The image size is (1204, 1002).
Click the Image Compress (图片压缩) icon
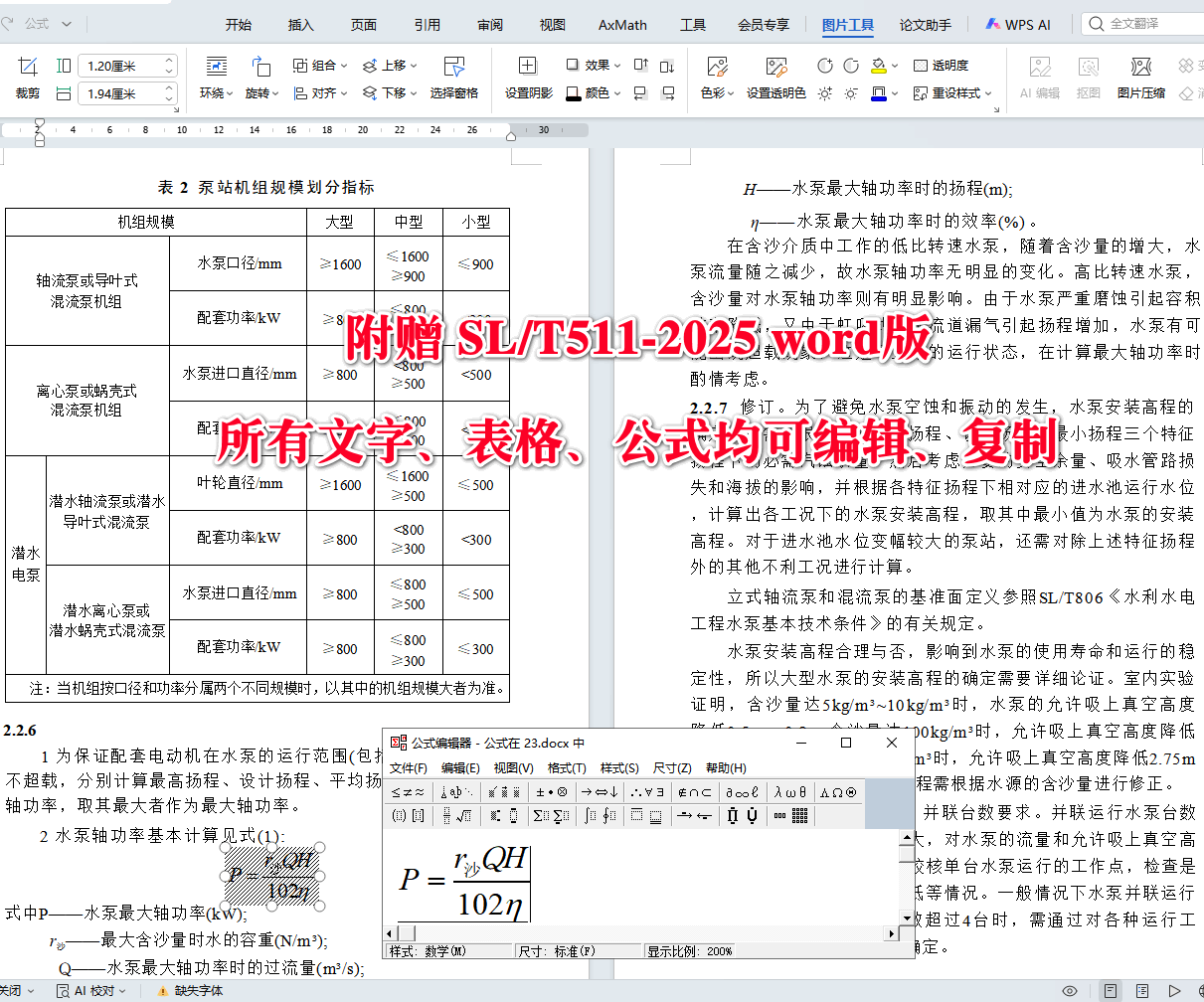[x=1140, y=67]
